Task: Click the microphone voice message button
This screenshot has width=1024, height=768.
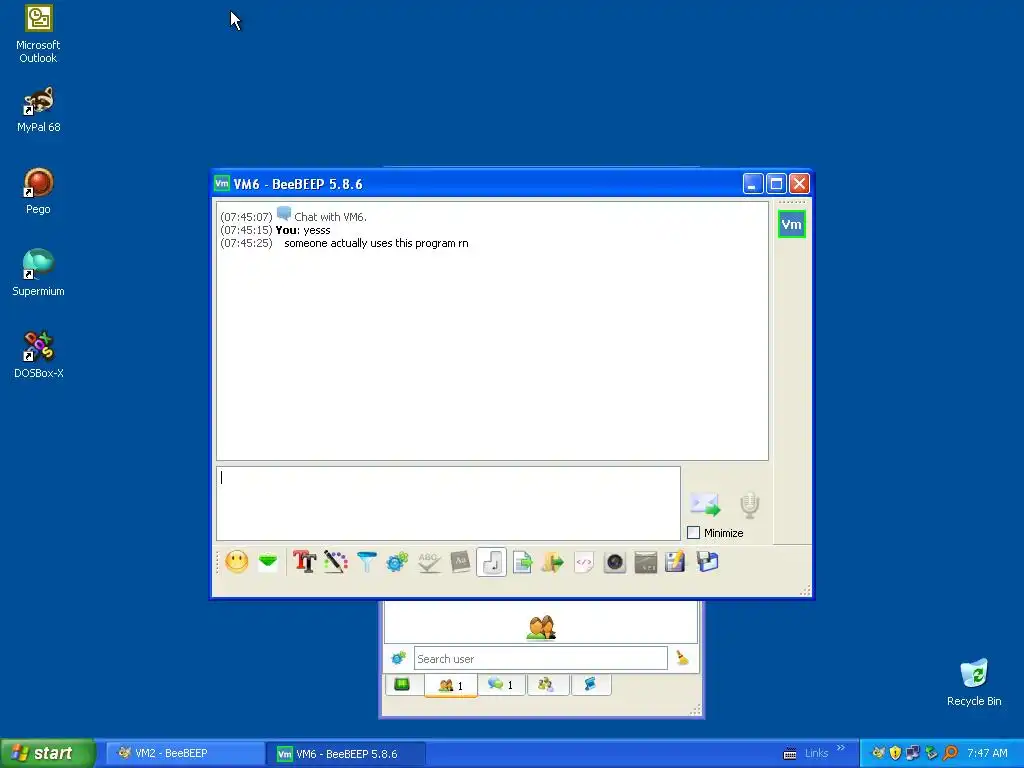Action: [x=750, y=505]
